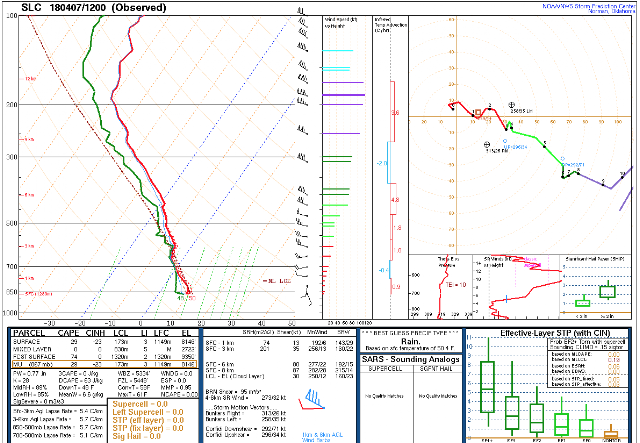This screenshot has height=443, width=640.
Task: Click the 500 pressure level label
Action: click(11, 223)
